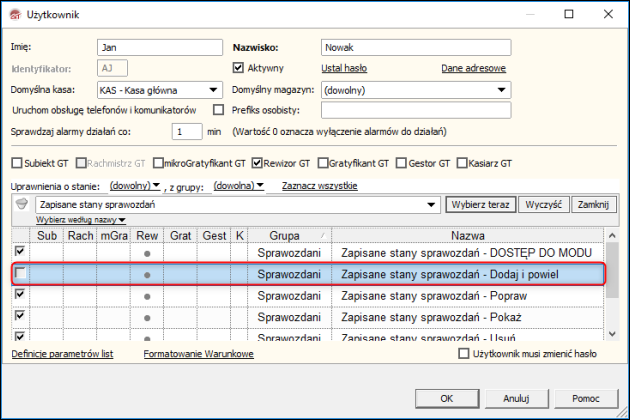Check the Dodaj i powiel permission row
630x420 pixels.
(x=20, y=274)
